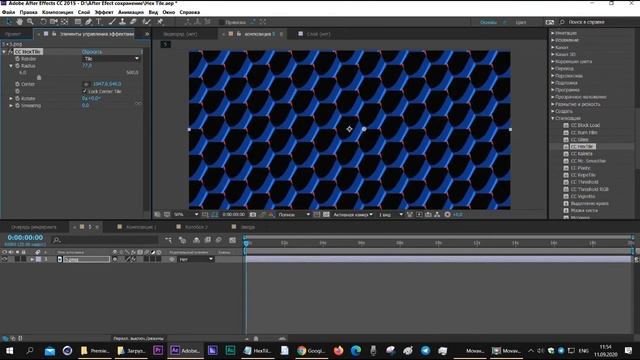Click the CC Block Load effect icon
640x360 pixels.
566,125
